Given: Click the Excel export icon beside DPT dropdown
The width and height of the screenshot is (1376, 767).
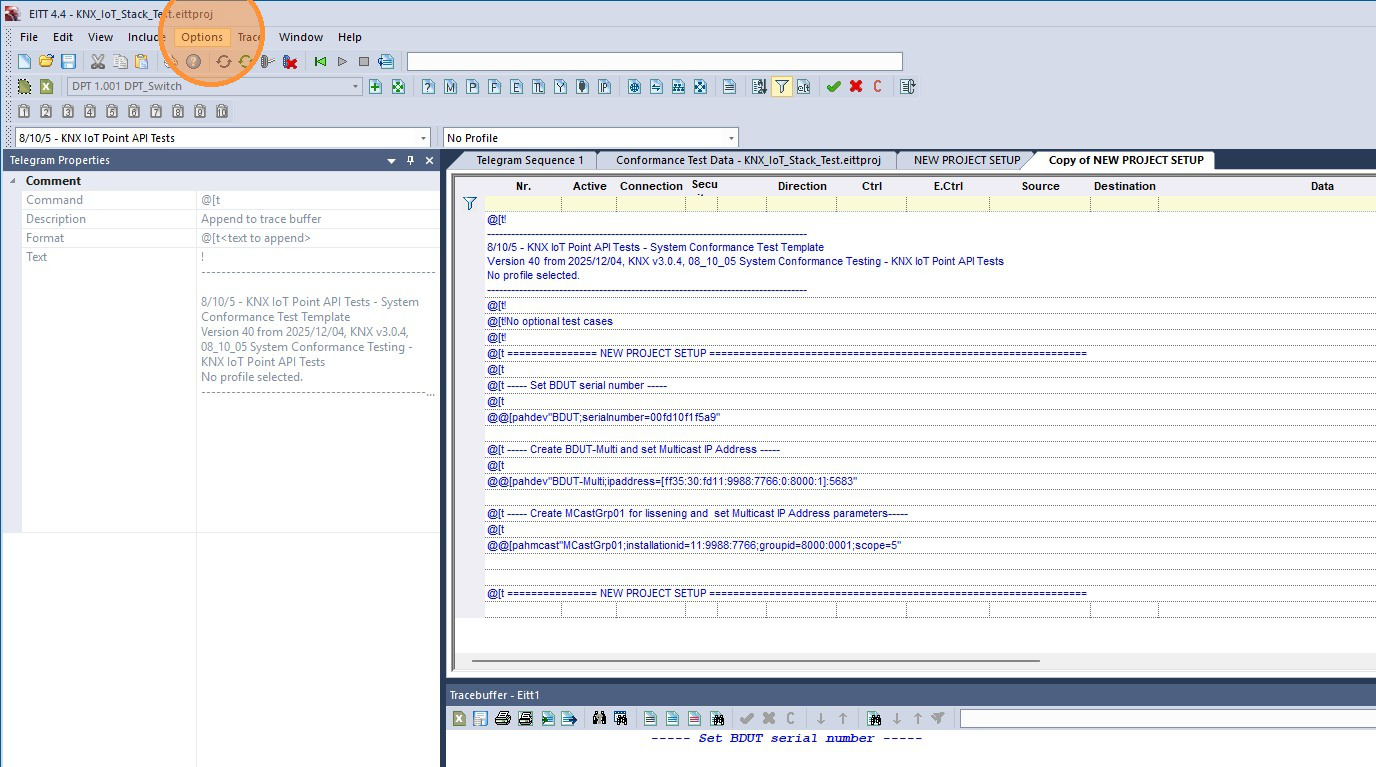Looking at the screenshot, I should (x=46, y=87).
